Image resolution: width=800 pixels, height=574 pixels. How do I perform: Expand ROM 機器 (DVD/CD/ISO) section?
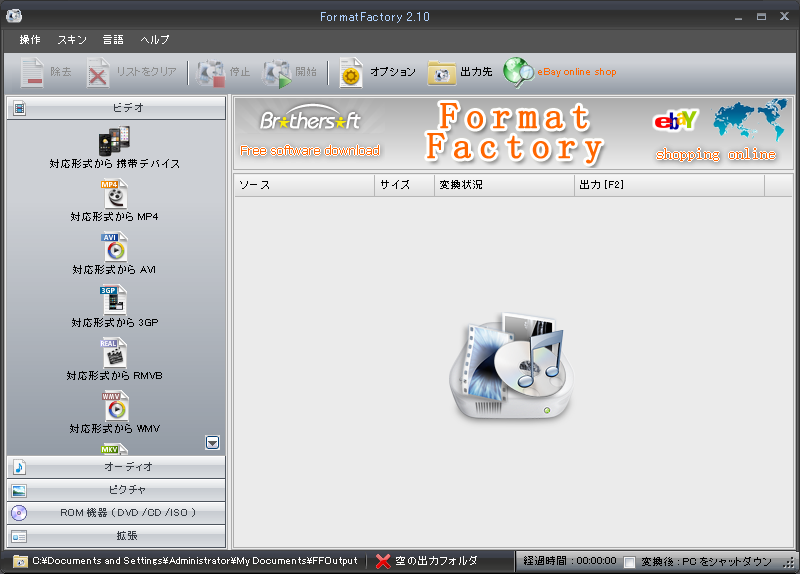[116, 513]
